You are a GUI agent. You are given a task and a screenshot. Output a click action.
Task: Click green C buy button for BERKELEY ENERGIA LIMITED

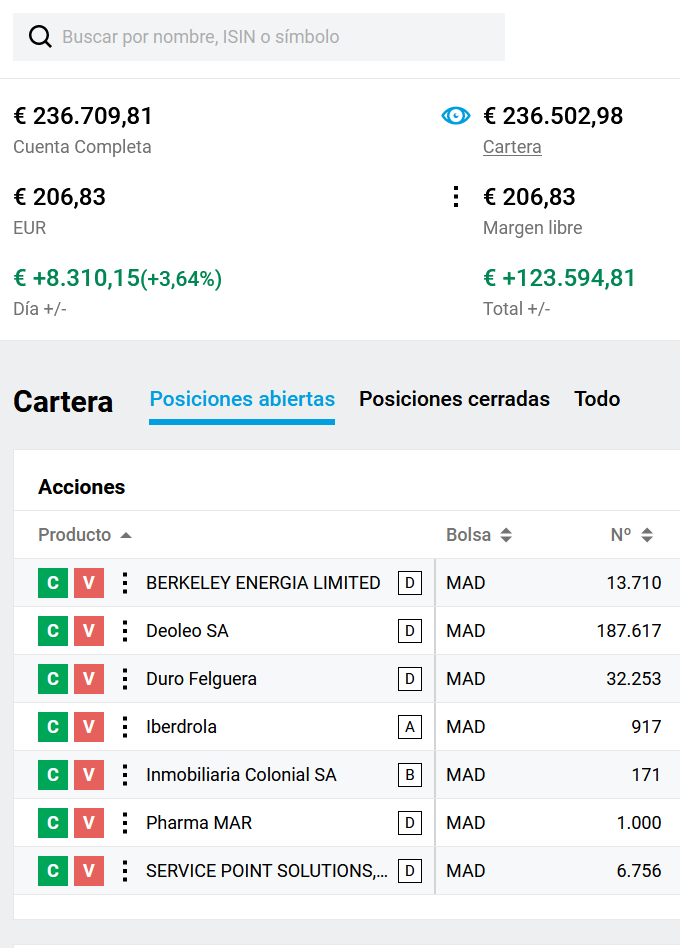(x=53, y=583)
